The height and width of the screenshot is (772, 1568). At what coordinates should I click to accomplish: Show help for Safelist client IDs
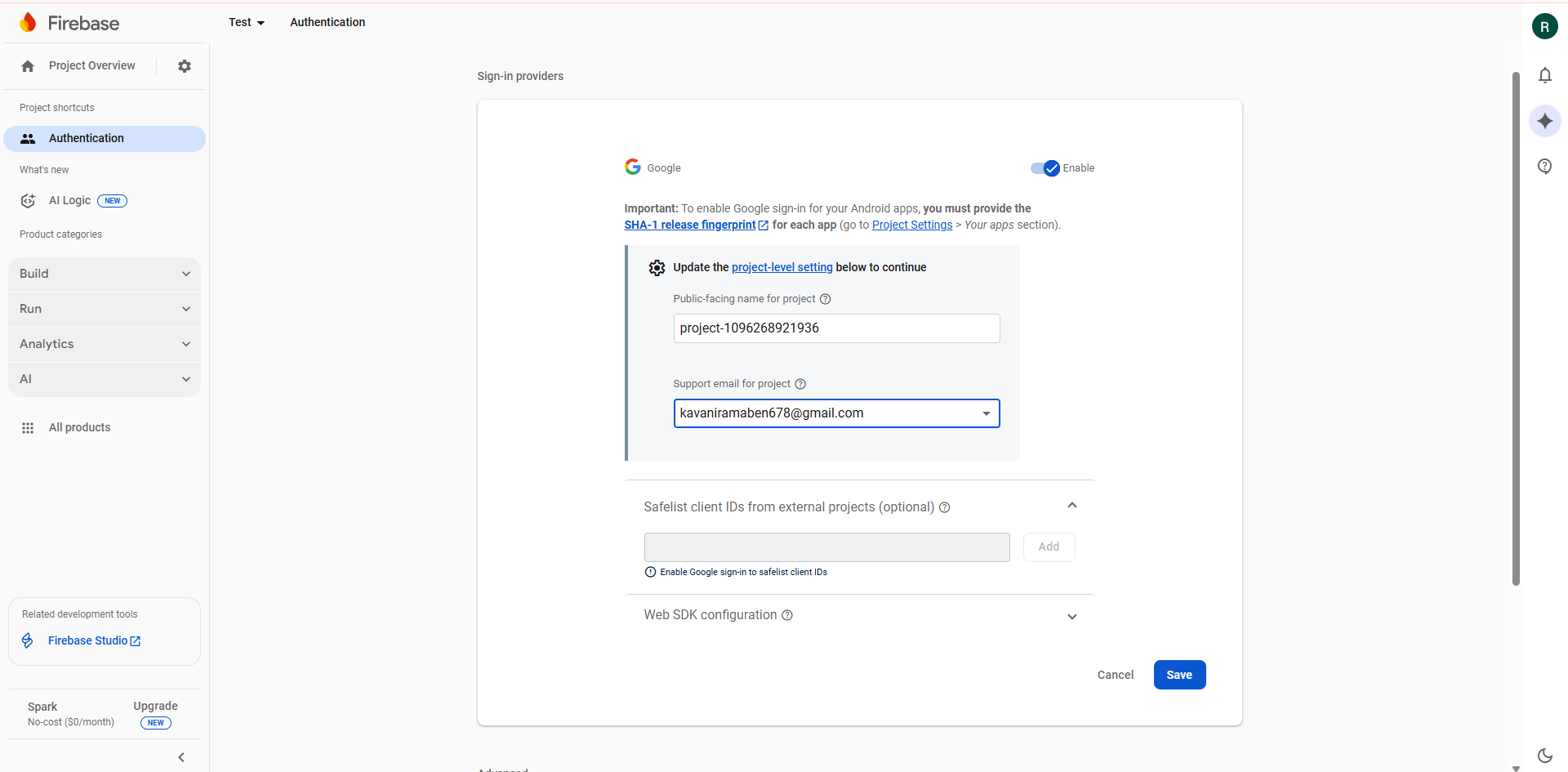[945, 507]
